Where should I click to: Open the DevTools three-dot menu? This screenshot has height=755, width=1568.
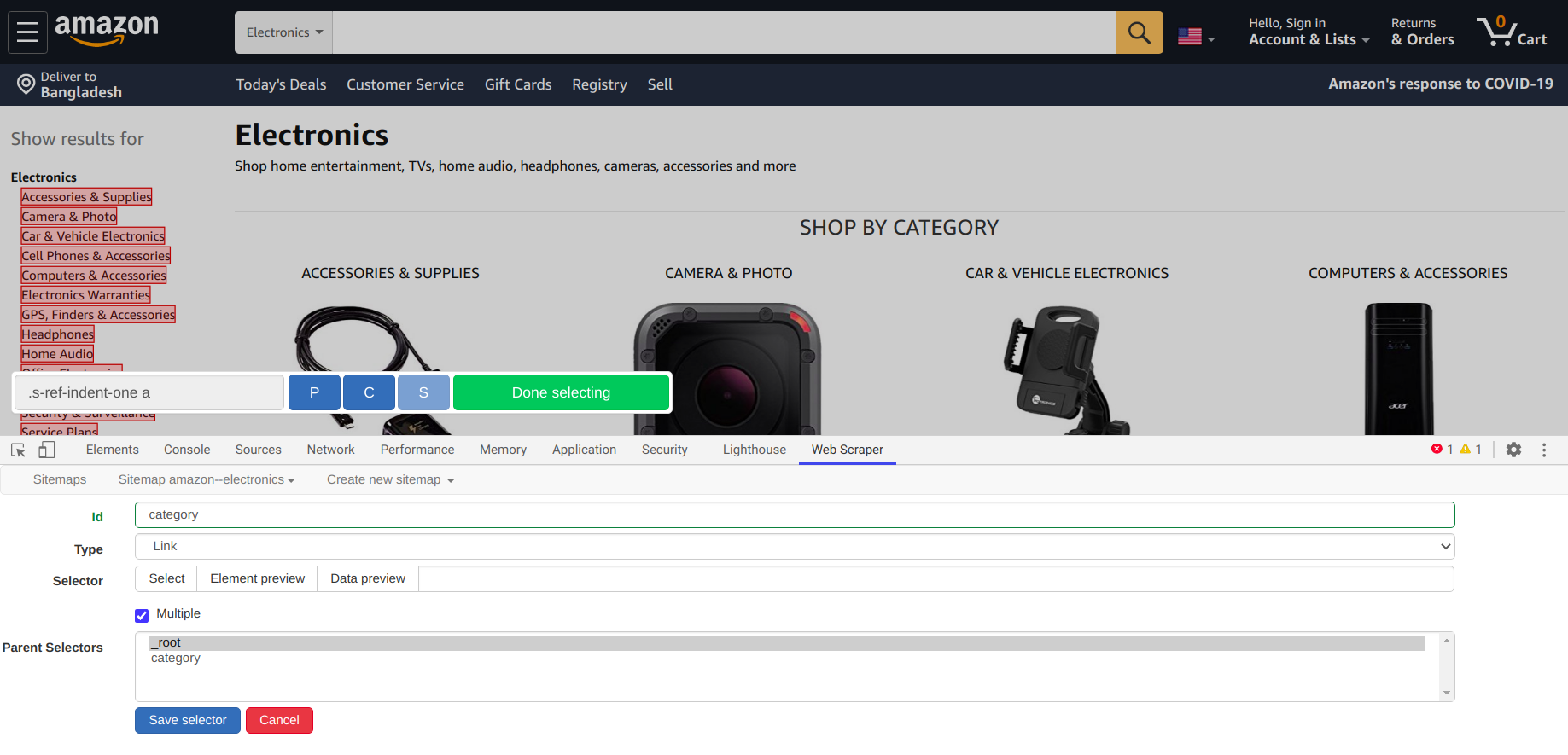pyautogui.click(x=1544, y=450)
